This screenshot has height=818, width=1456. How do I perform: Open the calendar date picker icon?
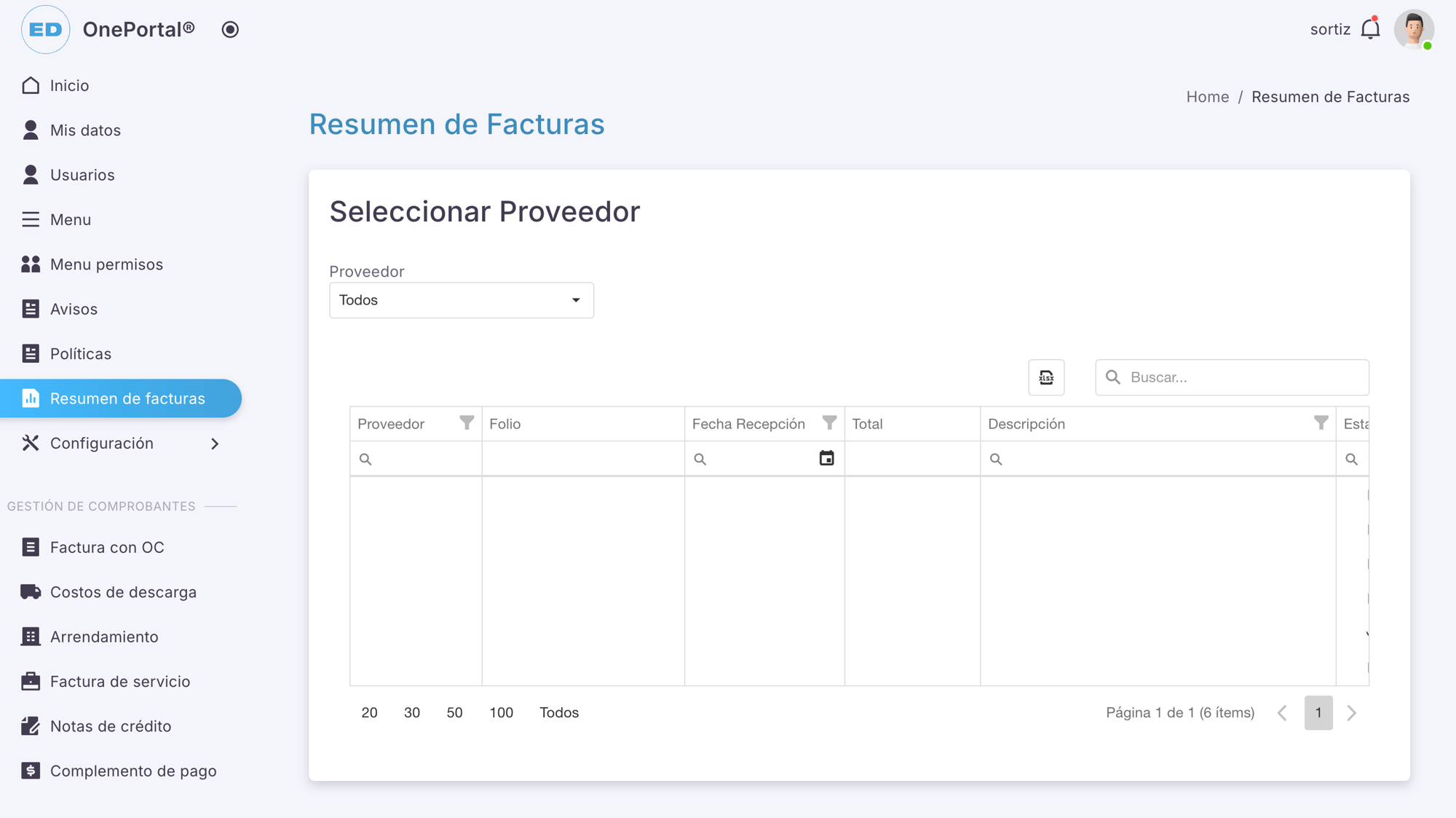(826, 458)
